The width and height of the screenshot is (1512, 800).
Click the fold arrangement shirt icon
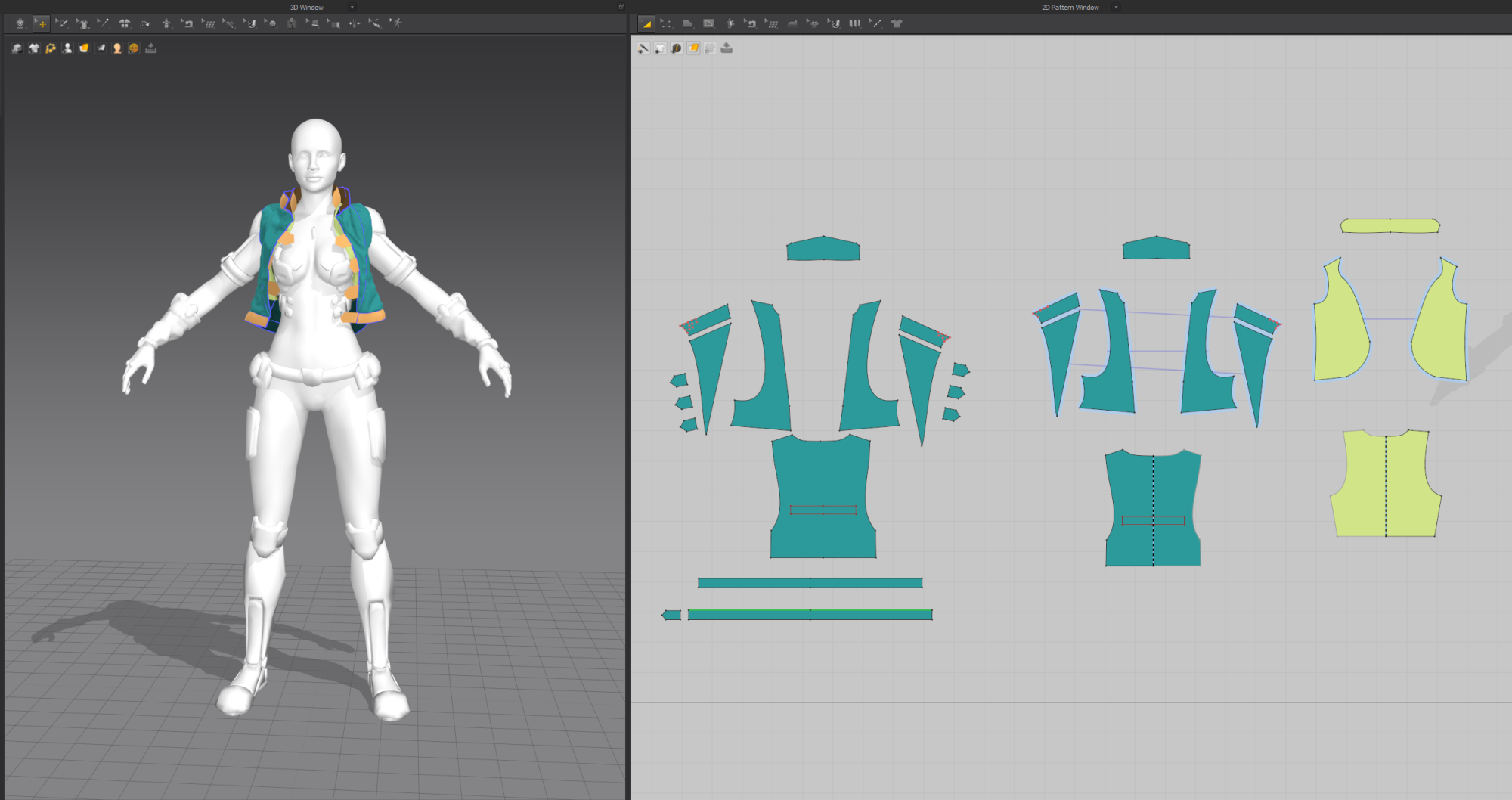tap(125, 24)
